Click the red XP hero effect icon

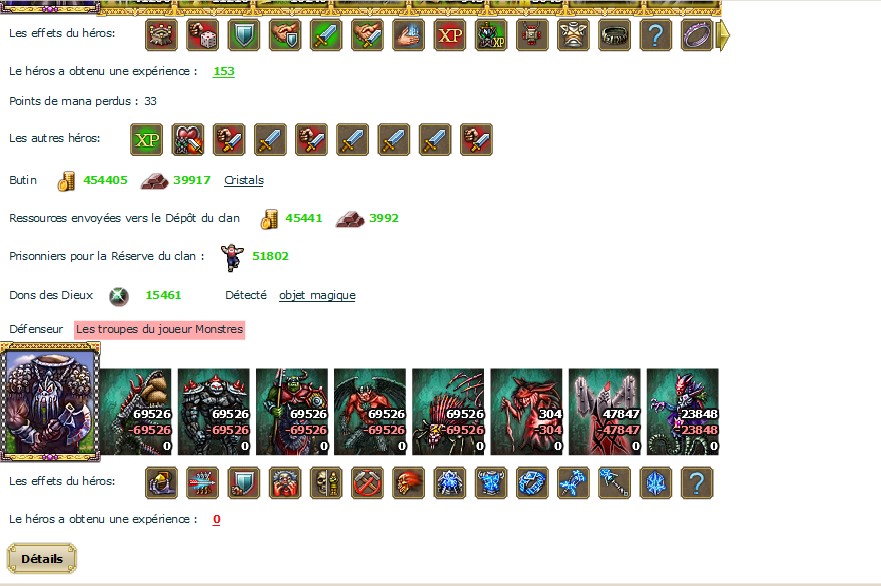pyautogui.click(x=450, y=35)
